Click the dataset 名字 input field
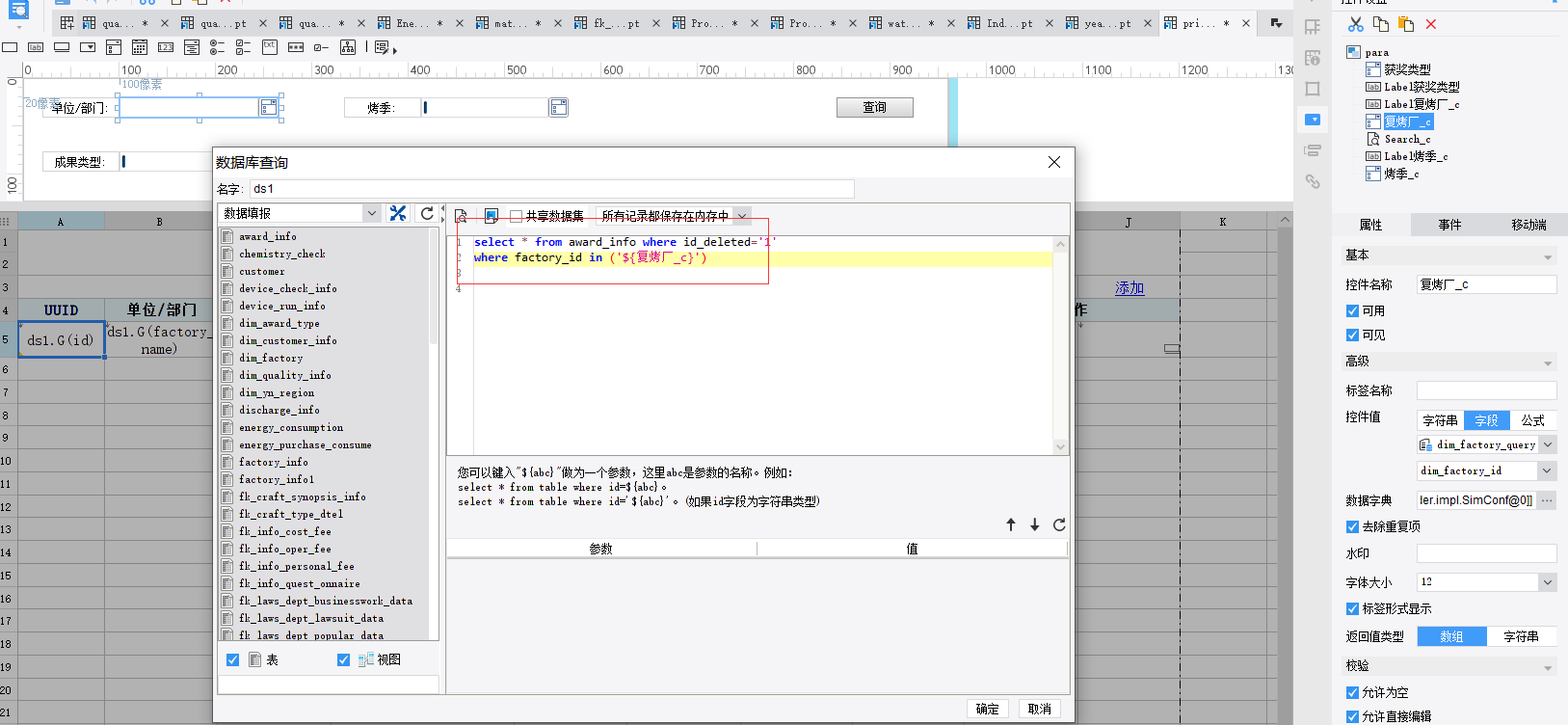Viewport: 1568px width, 725px height. coord(552,188)
